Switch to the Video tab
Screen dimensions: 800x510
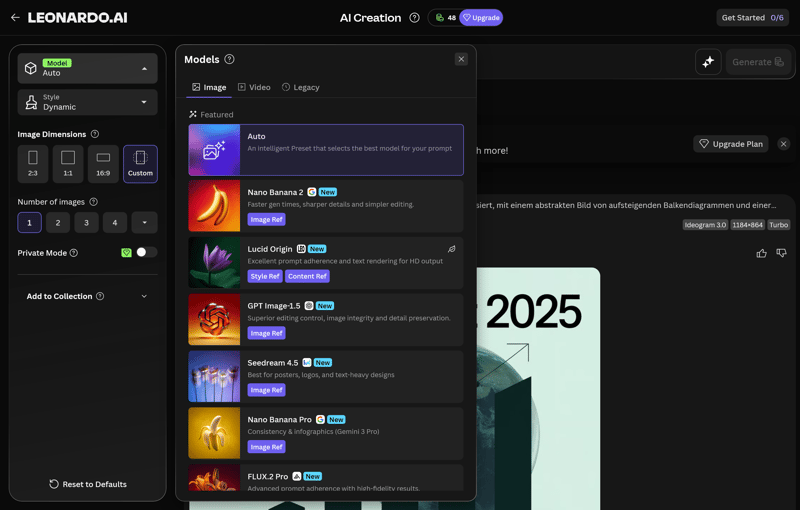coord(254,88)
